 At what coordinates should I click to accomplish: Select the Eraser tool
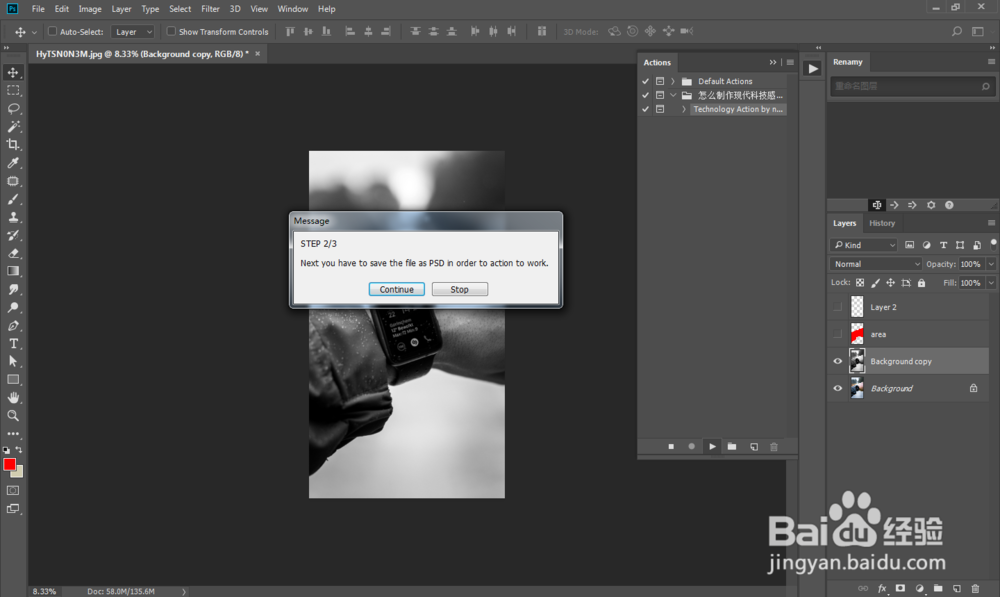13,253
